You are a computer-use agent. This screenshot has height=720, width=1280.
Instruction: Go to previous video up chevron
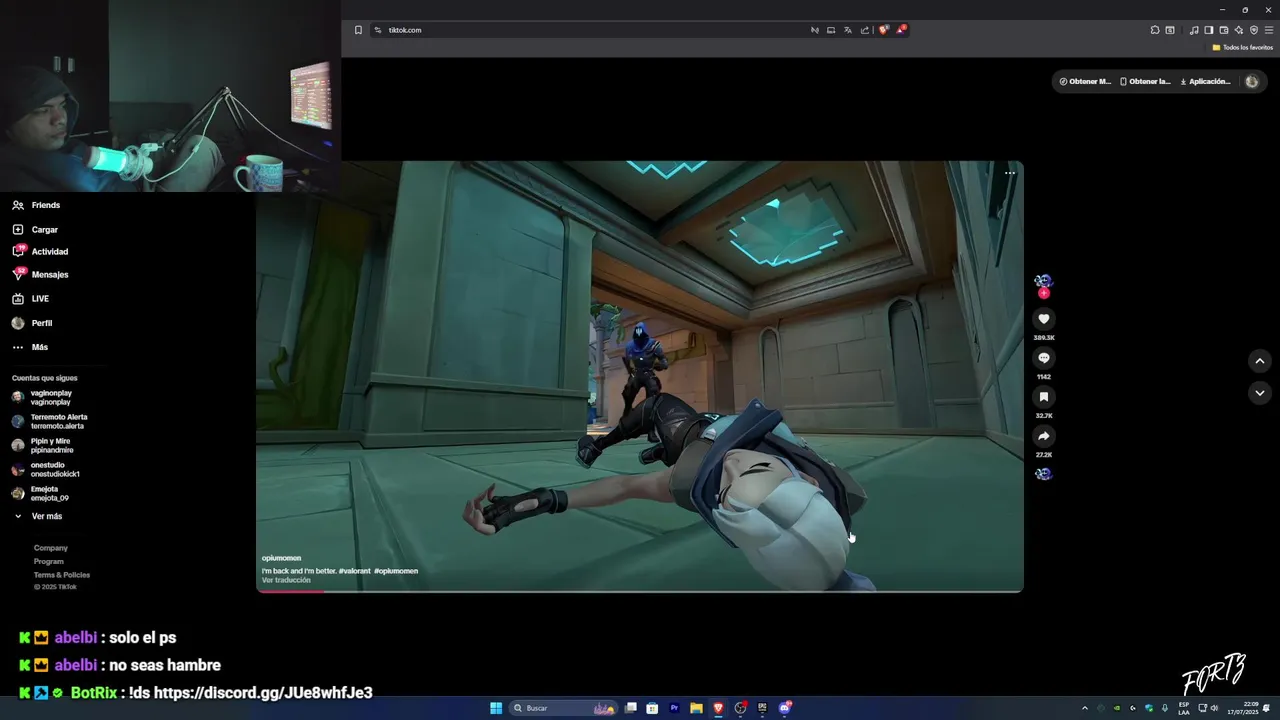coord(1260,361)
